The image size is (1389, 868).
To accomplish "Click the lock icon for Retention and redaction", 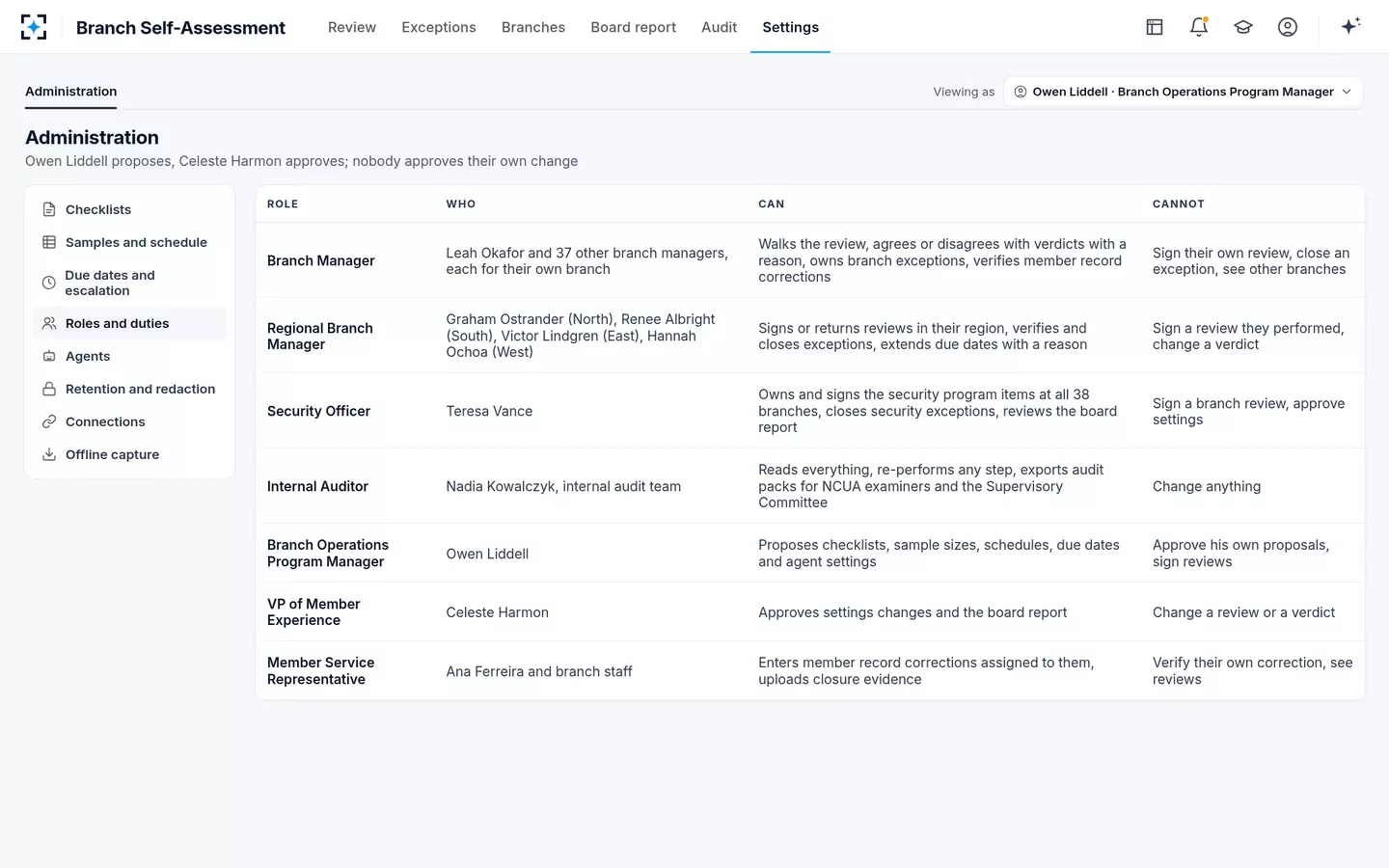I will click(x=49, y=389).
